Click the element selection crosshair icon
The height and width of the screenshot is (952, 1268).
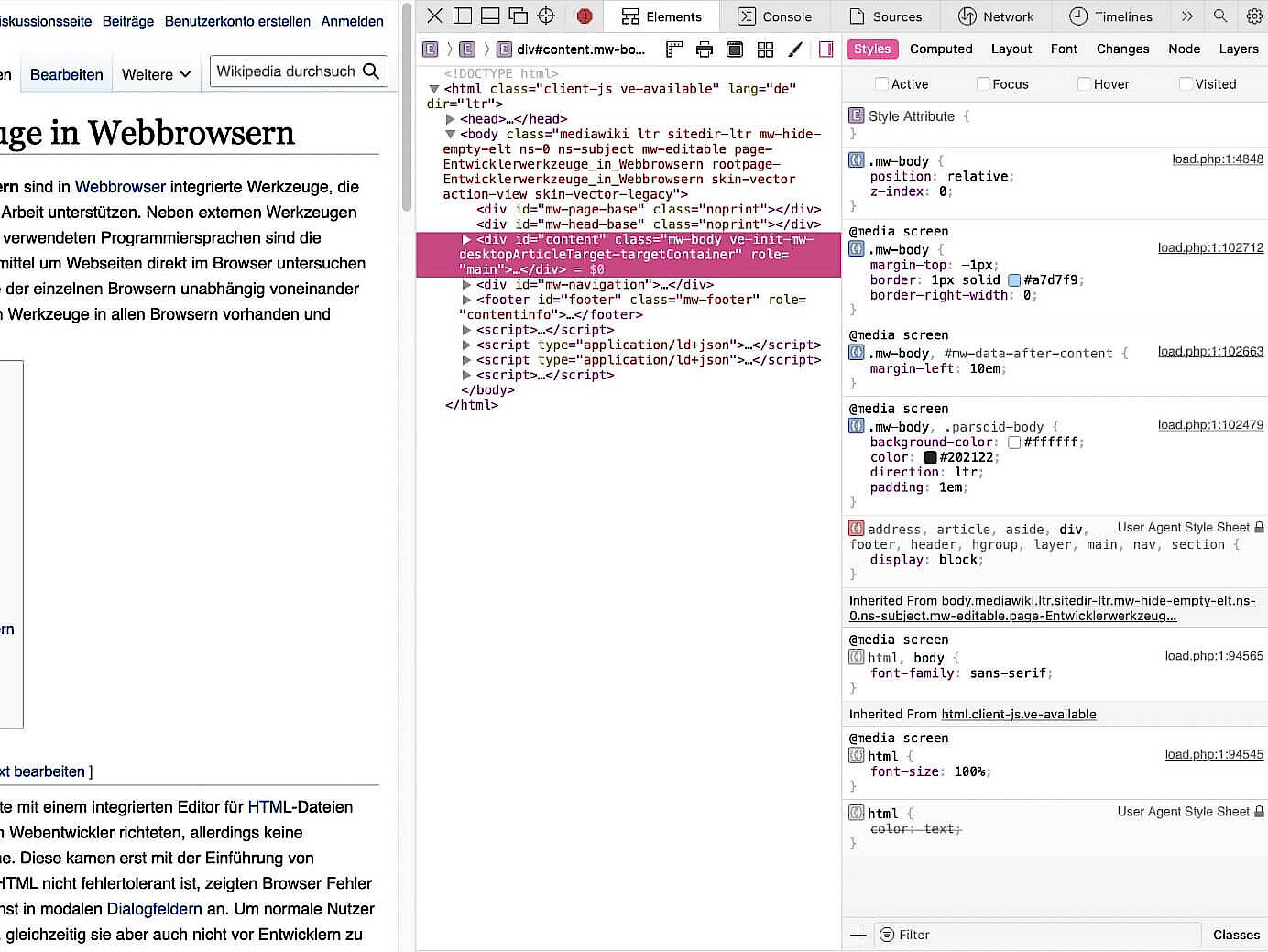546,16
